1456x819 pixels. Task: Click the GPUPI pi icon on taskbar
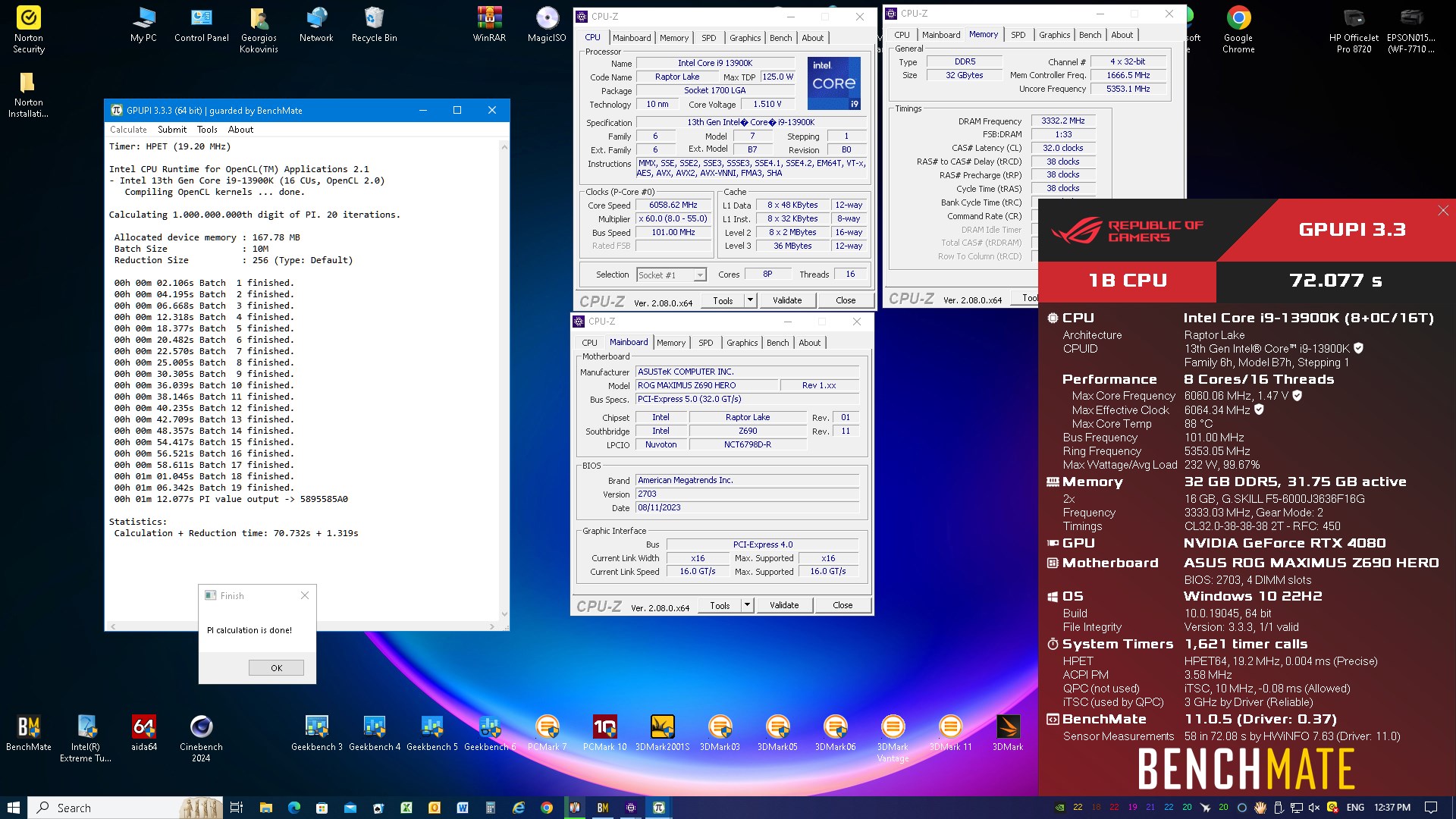click(x=659, y=808)
